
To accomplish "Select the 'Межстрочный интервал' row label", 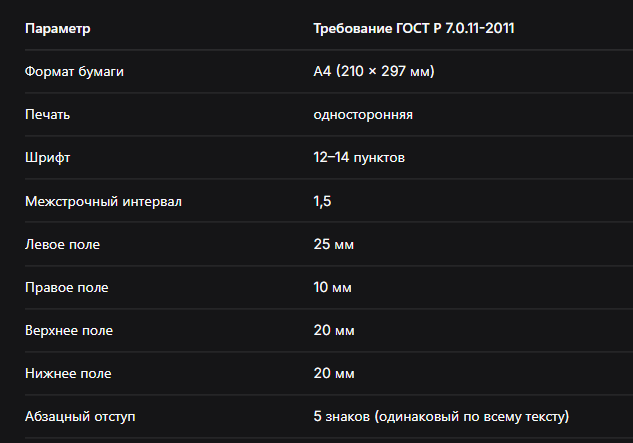I will tap(103, 201).
